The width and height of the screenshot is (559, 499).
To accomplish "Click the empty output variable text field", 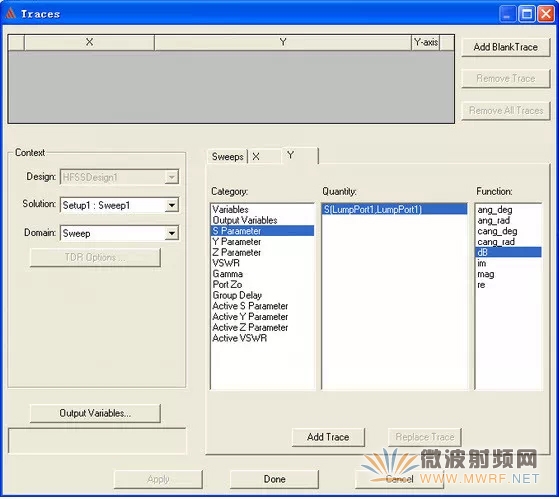I will click(97, 442).
